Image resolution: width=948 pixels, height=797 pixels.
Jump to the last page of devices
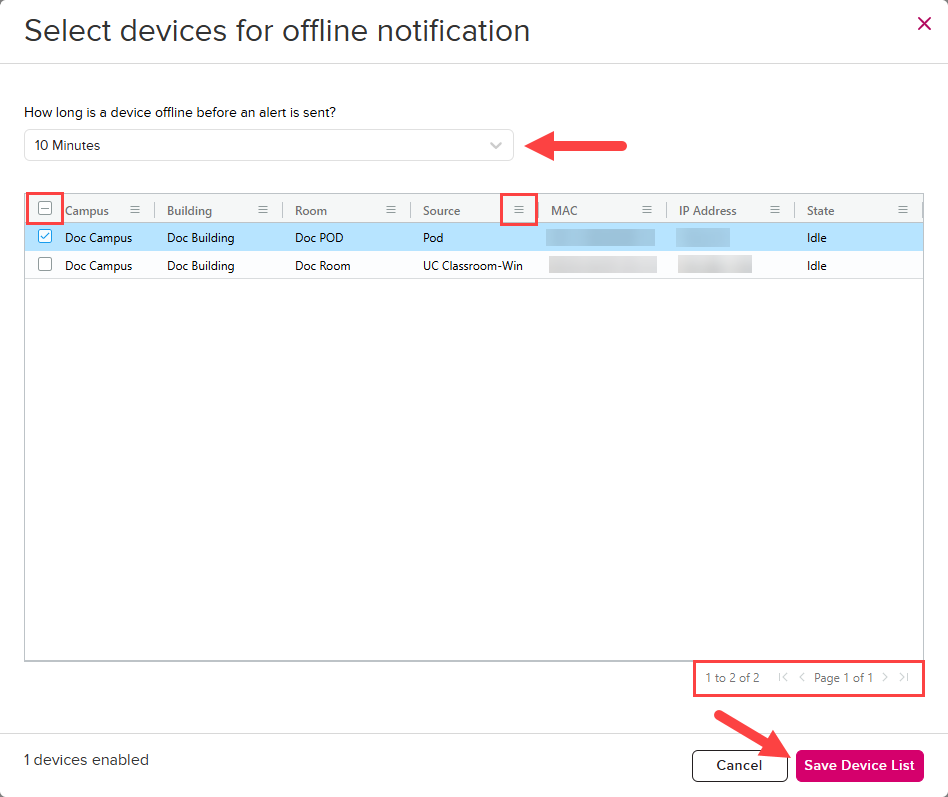point(904,678)
